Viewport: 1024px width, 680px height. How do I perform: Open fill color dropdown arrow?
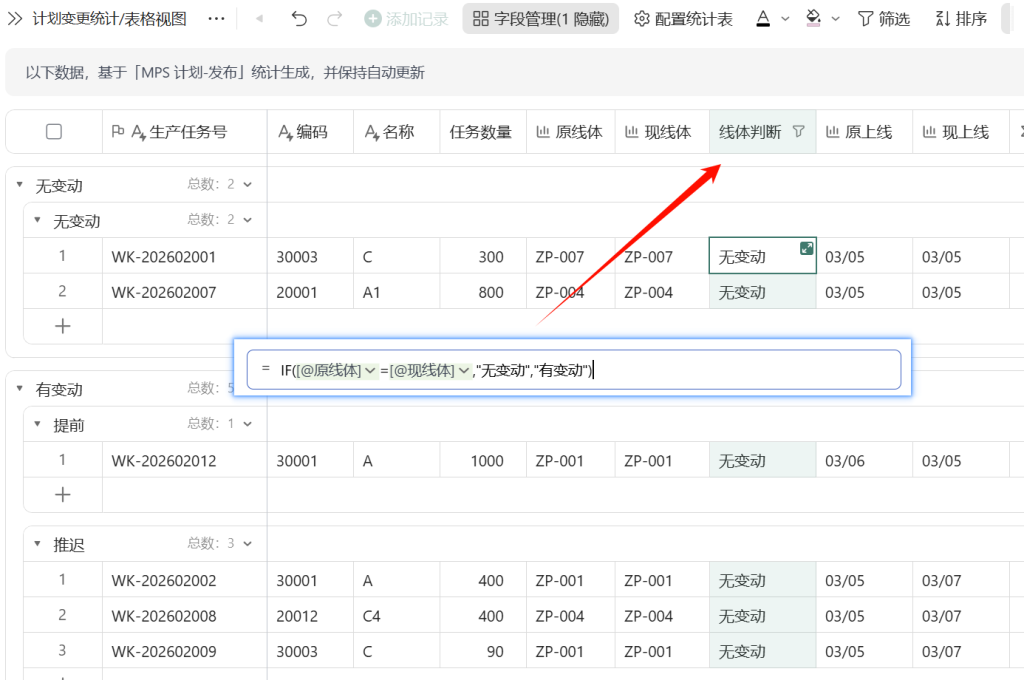[835, 19]
